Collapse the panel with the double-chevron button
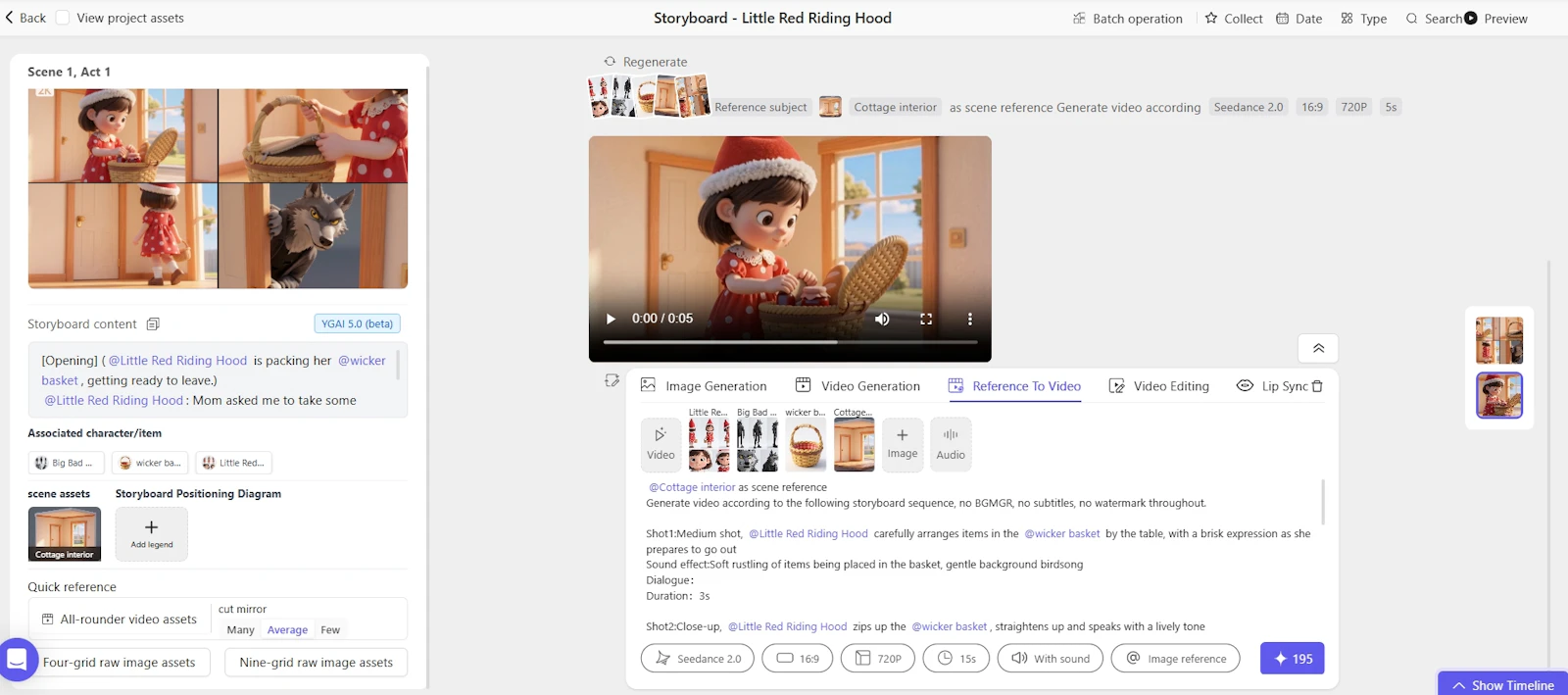The height and width of the screenshot is (695, 1568). [1318, 348]
